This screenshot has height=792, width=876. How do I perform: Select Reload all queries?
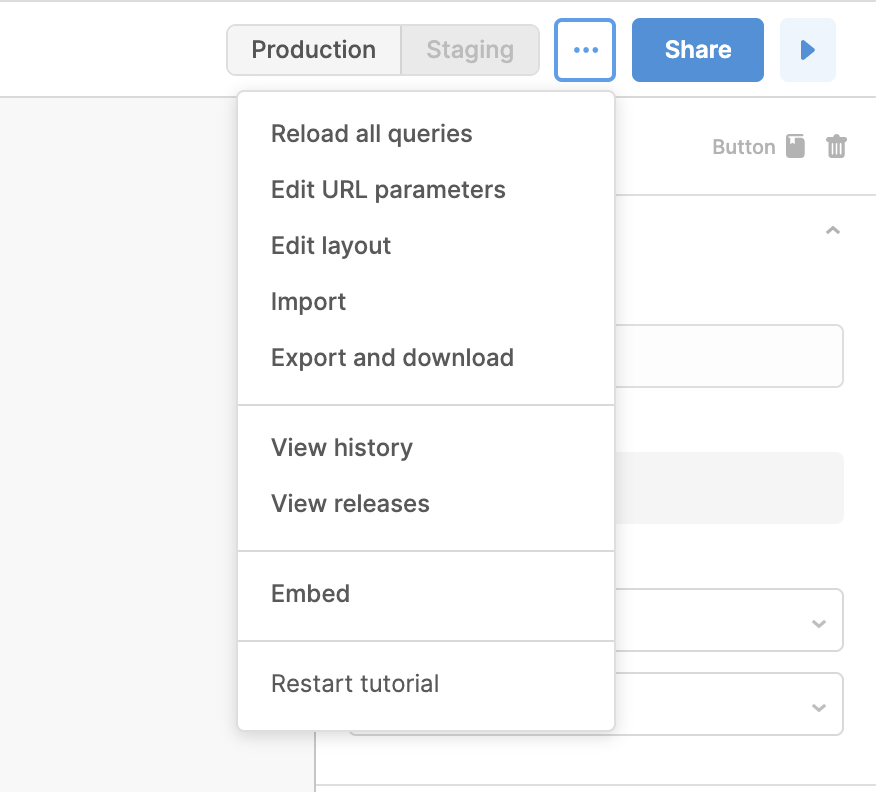click(426, 134)
